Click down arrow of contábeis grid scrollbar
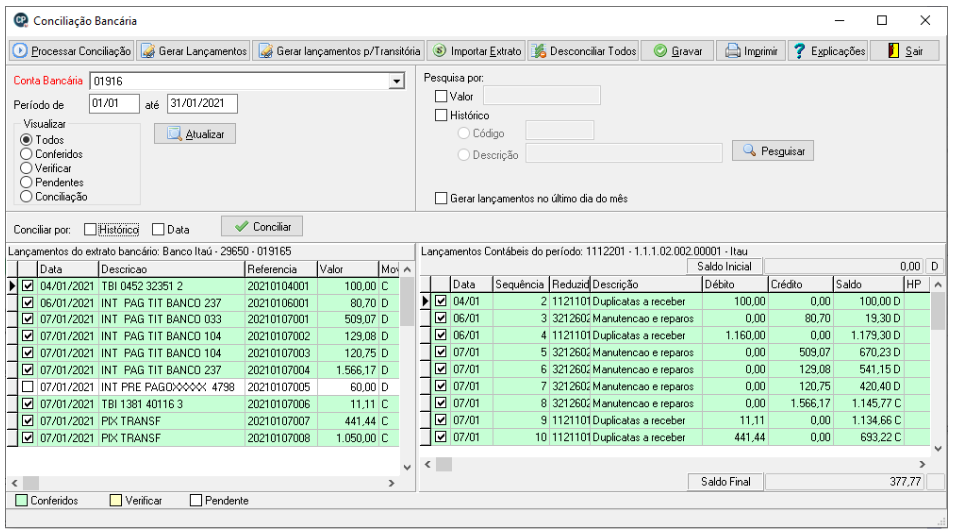The image size is (957, 531). point(938,449)
